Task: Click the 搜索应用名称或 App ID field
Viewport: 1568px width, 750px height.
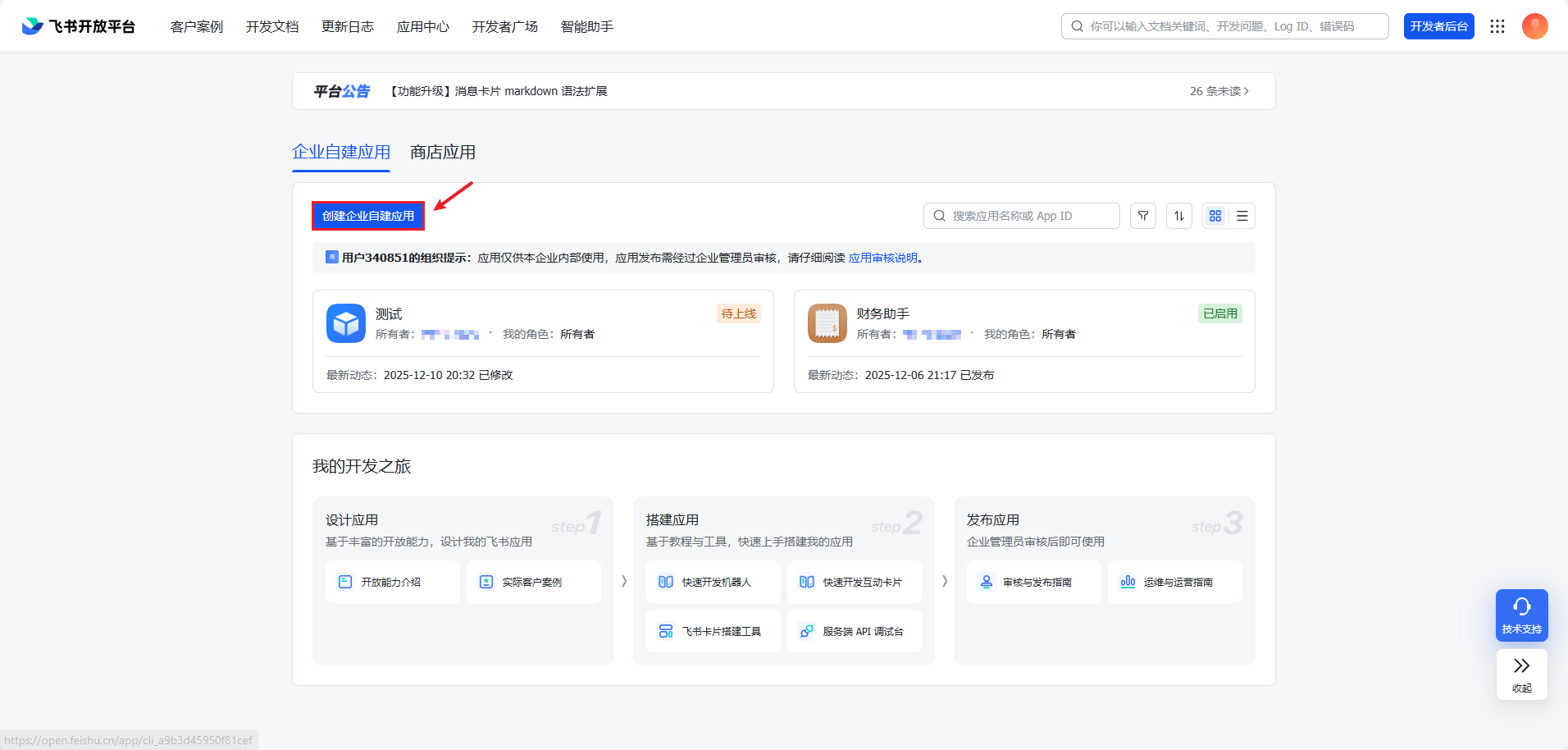Action: (x=1021, y=215)
